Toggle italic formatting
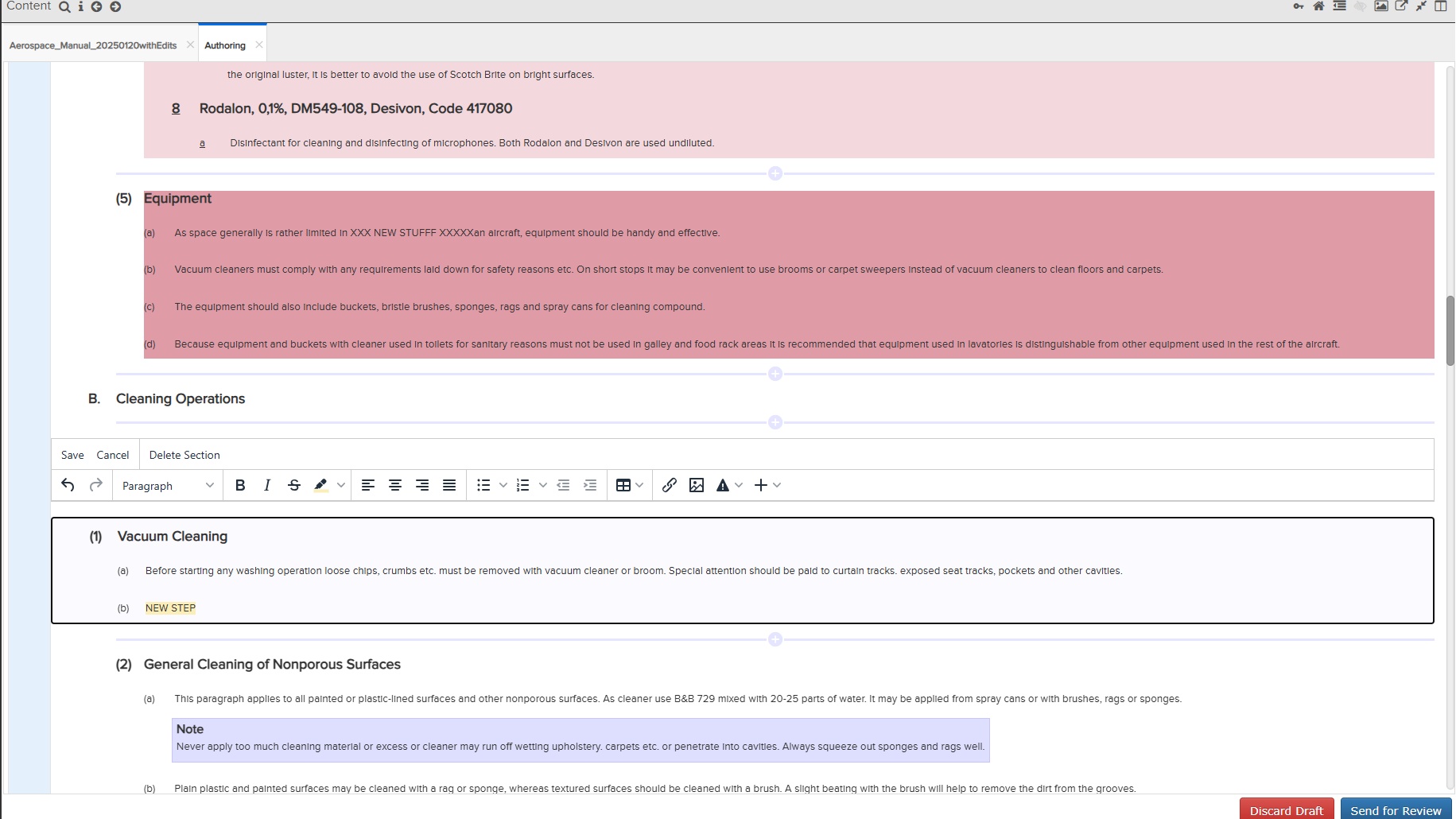This screenshot has height=819, width=1456. (x=267, y=485)
